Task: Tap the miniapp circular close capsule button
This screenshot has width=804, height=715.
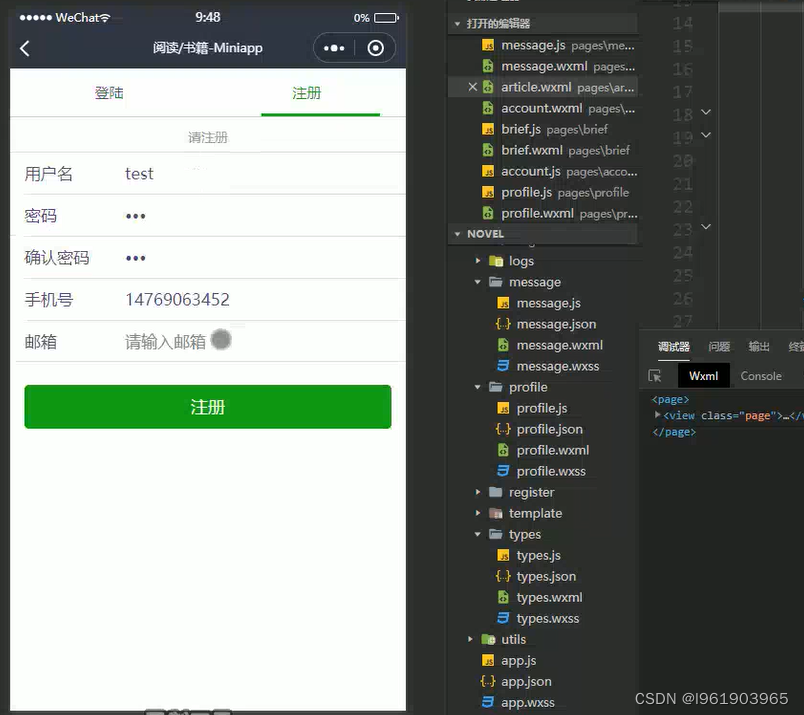Action: coord(375,48)
